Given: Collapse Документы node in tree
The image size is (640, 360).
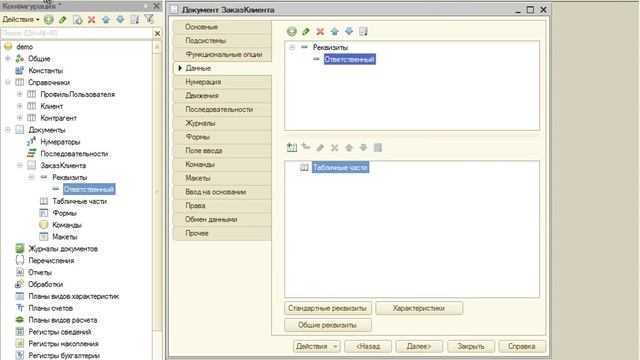Looking at the screenshot, I should click(x=8, y=130).
